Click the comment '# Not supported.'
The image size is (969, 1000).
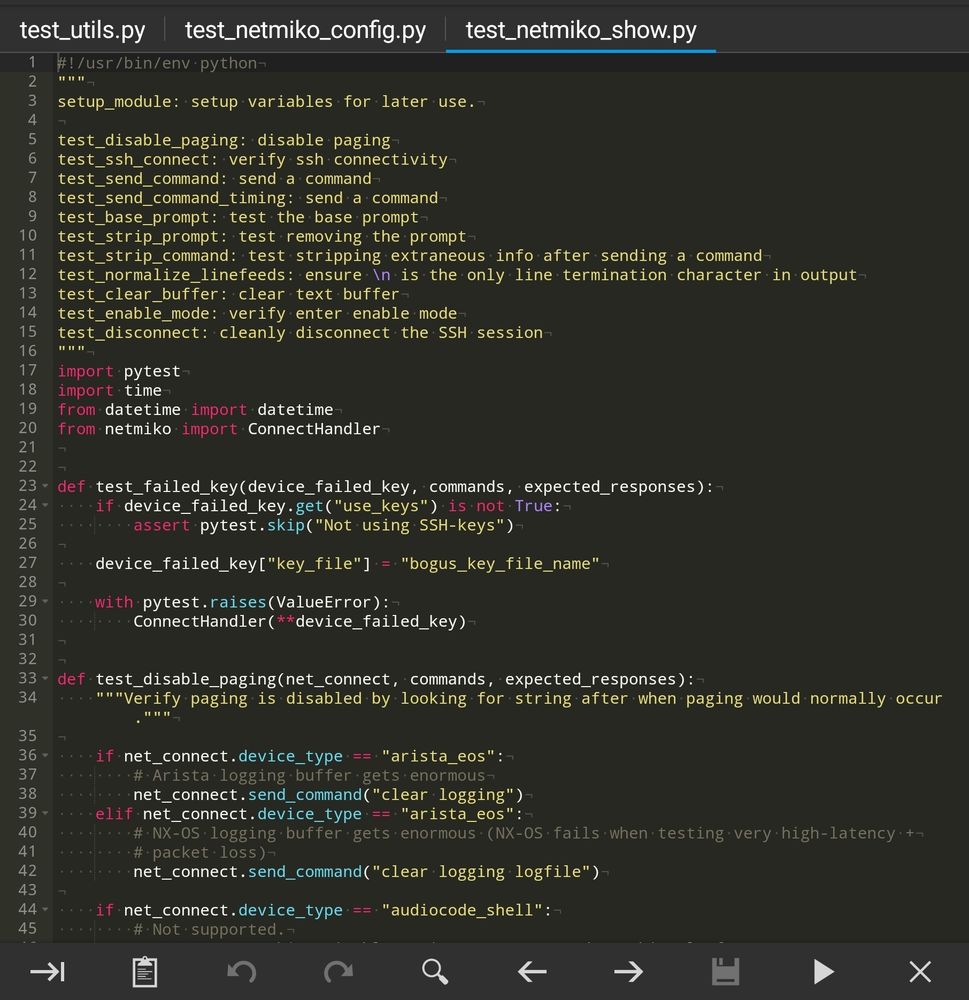[208, 929]
